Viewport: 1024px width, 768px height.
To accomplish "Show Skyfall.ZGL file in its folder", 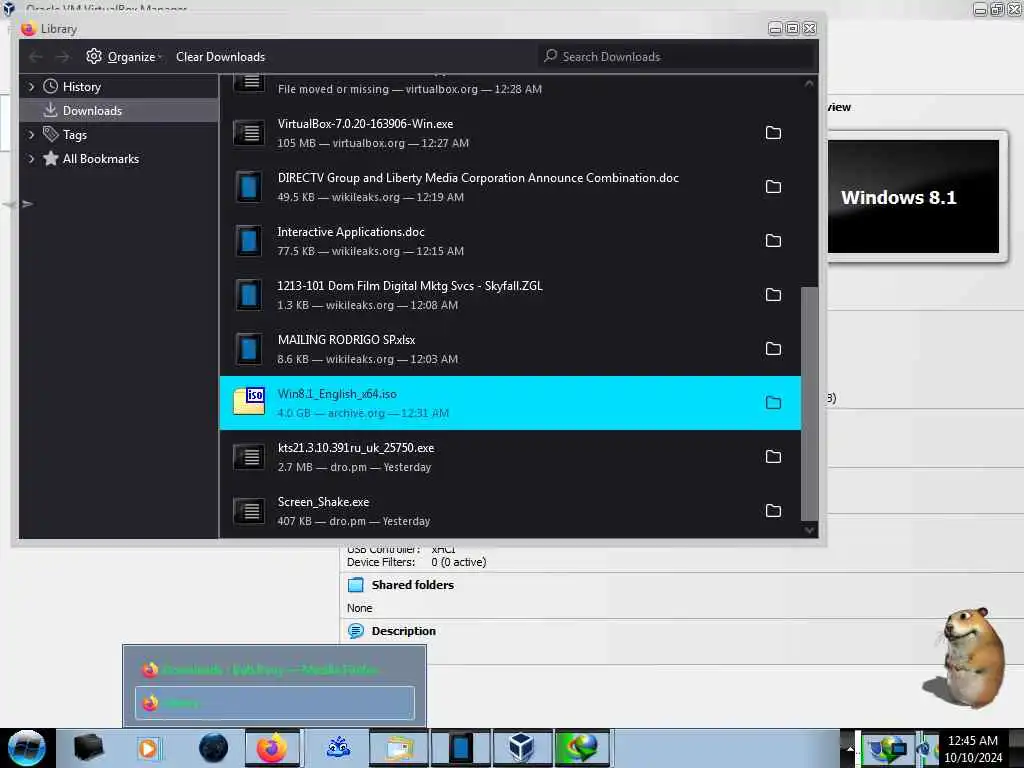I will coord(773,295).
